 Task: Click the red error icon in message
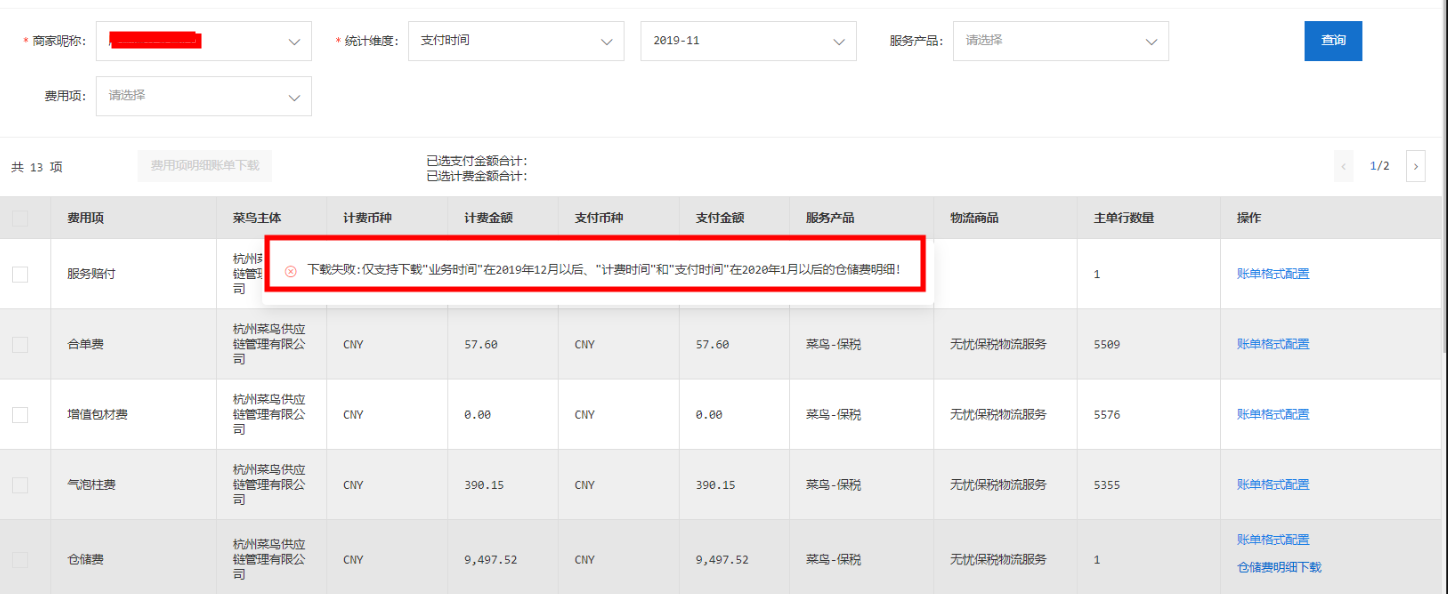point(291,271)
